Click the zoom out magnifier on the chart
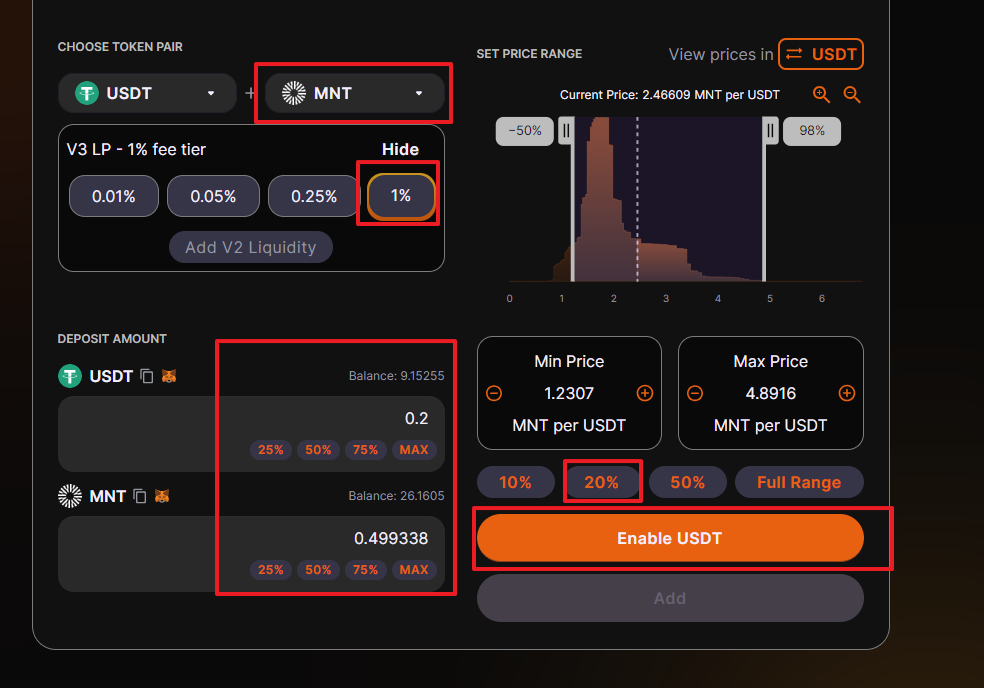The image size is (984, 688). tap(852, 94)
